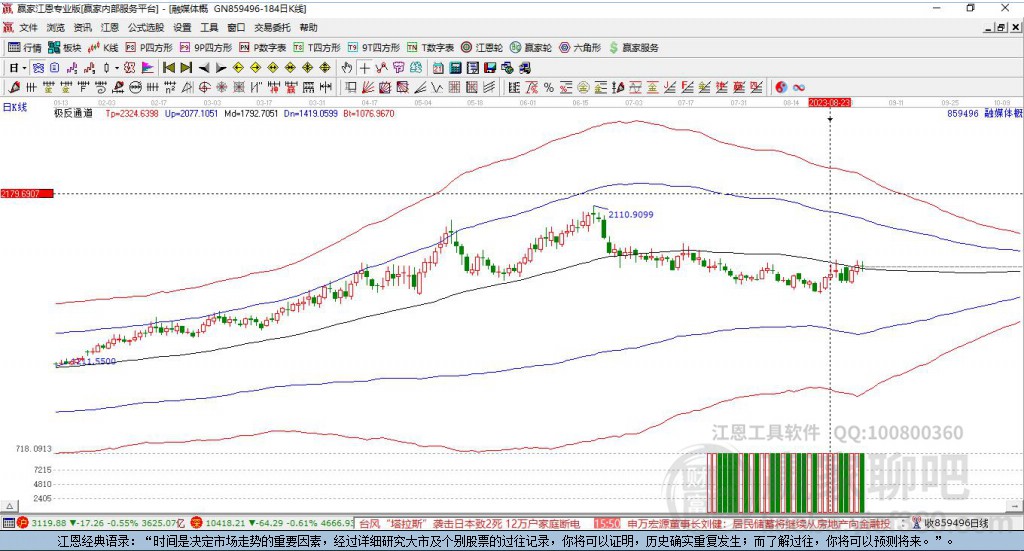This screenshot has height=551, width=1024.
Task: Select the red fan lines drawing tool
Action: tap(368, 87)
